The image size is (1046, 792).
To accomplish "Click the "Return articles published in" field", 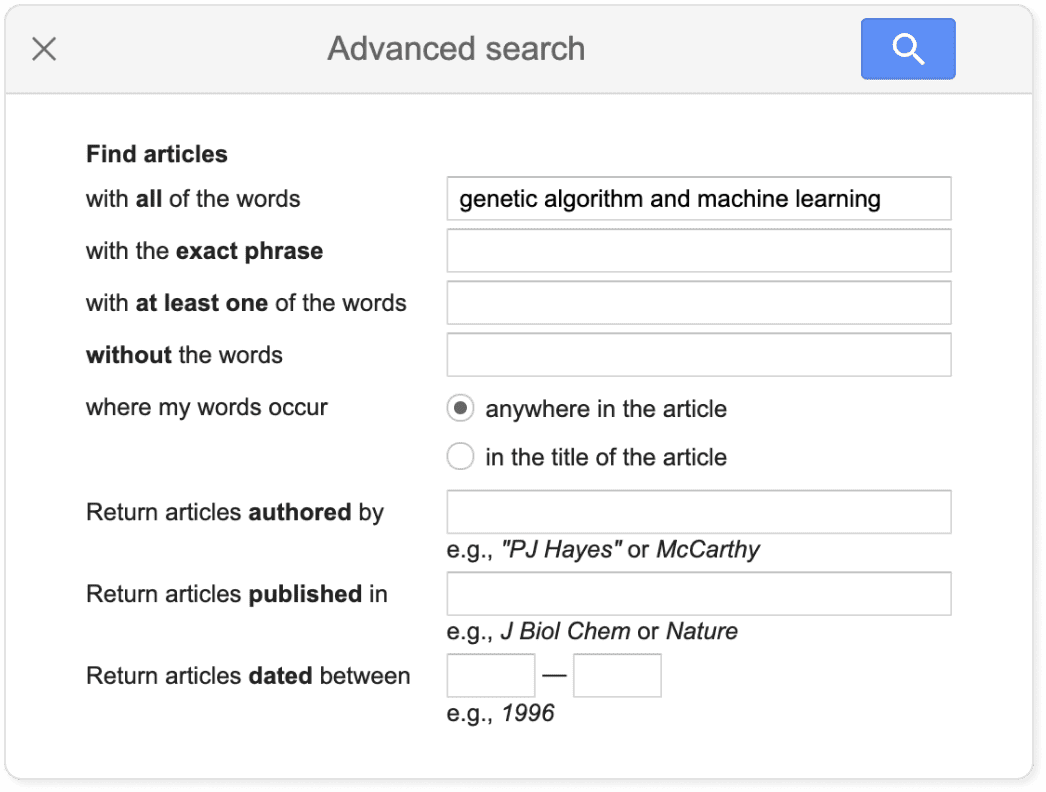I will coord(698,593).
